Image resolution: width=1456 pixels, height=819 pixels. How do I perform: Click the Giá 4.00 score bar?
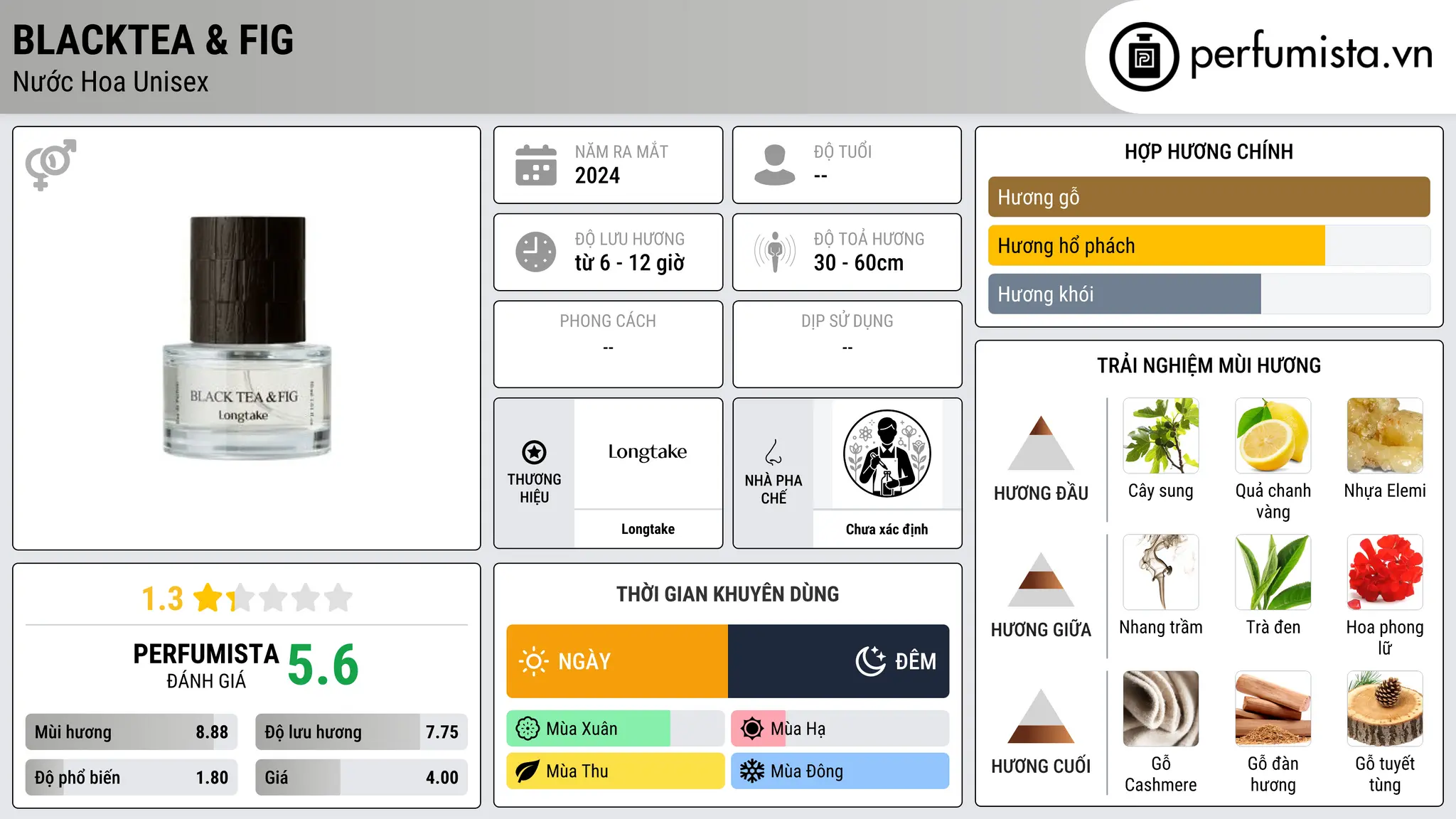pyautogui.click(x=361, y=778)
